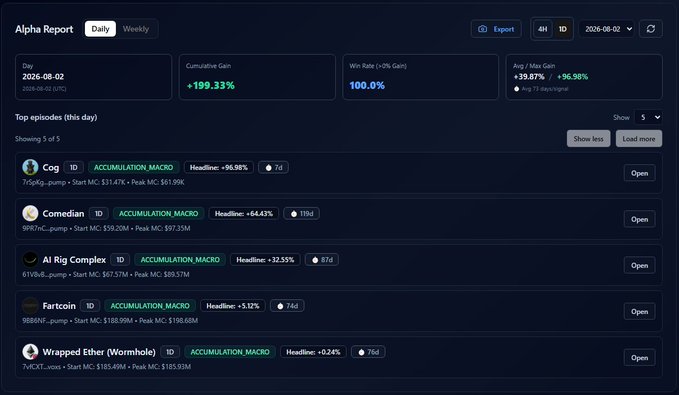Open the Cog episode
This screenshot has width=679, height=395.
click(x=640, y=173)
